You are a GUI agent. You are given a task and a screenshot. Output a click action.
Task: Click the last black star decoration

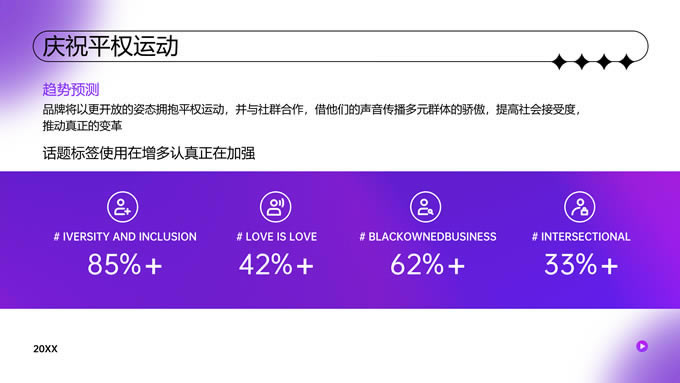626,62
